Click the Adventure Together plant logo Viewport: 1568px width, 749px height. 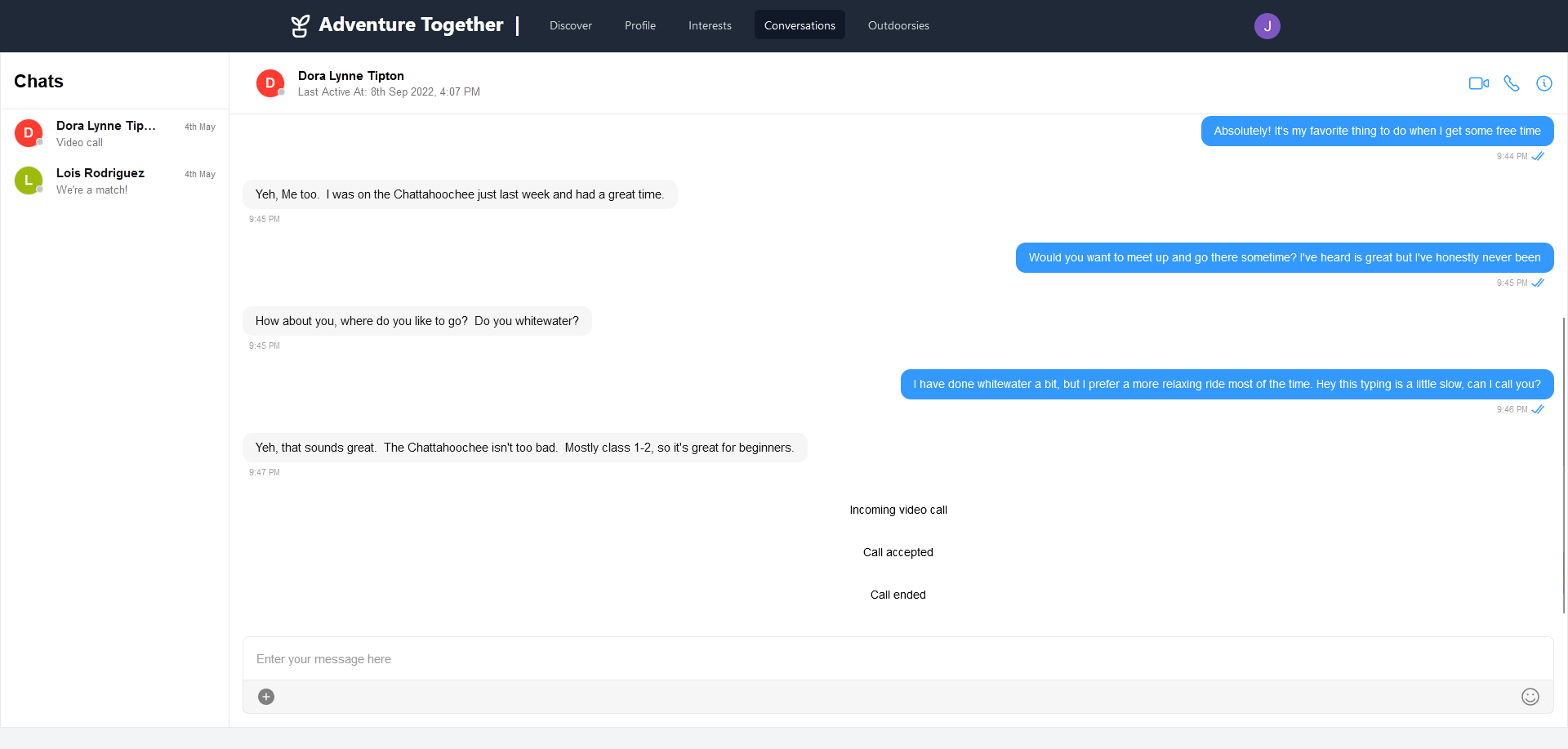301,26
